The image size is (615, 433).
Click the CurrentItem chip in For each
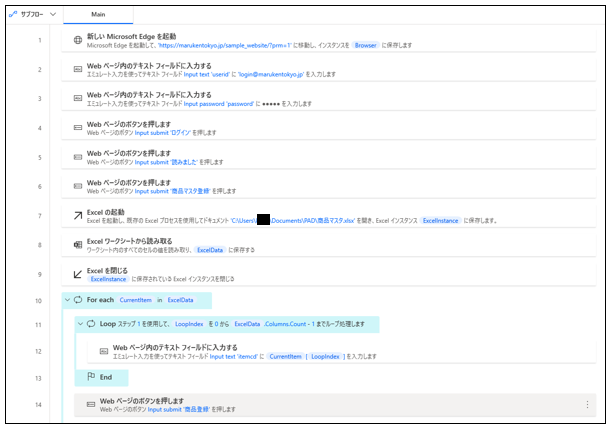click(x=136, y=300)
